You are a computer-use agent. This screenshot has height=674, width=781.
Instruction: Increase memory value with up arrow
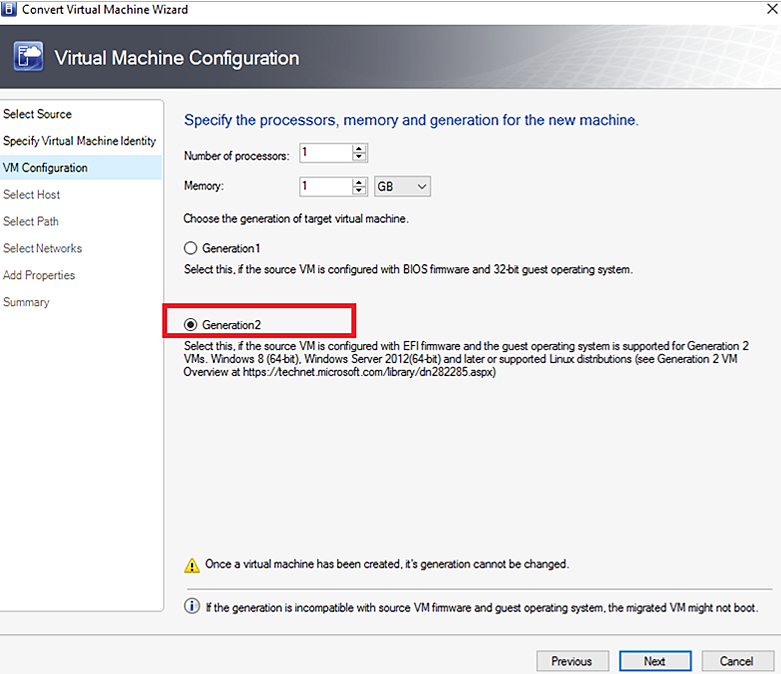(x=359, y=182)
